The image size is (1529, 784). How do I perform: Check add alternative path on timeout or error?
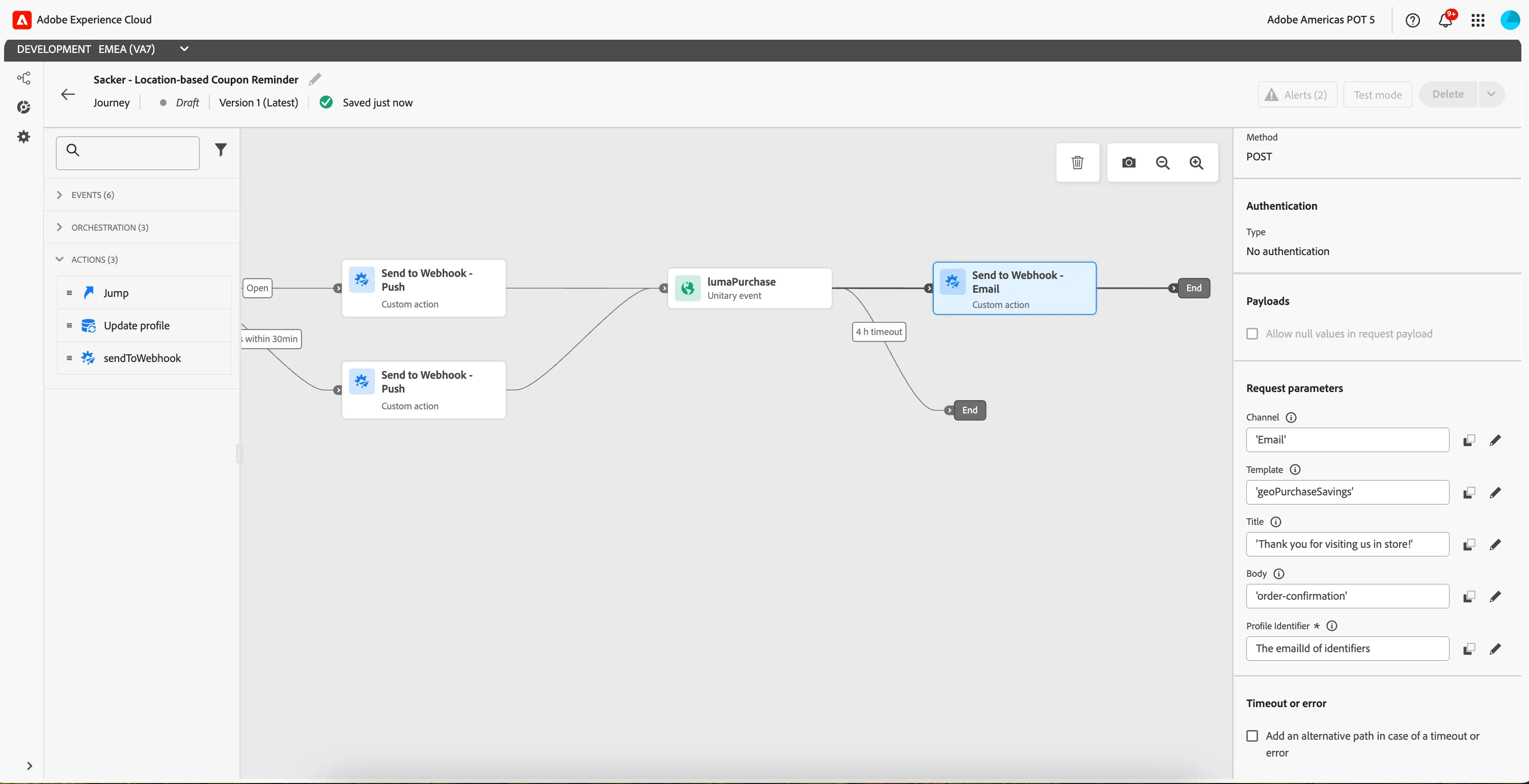coord(1252,736)
